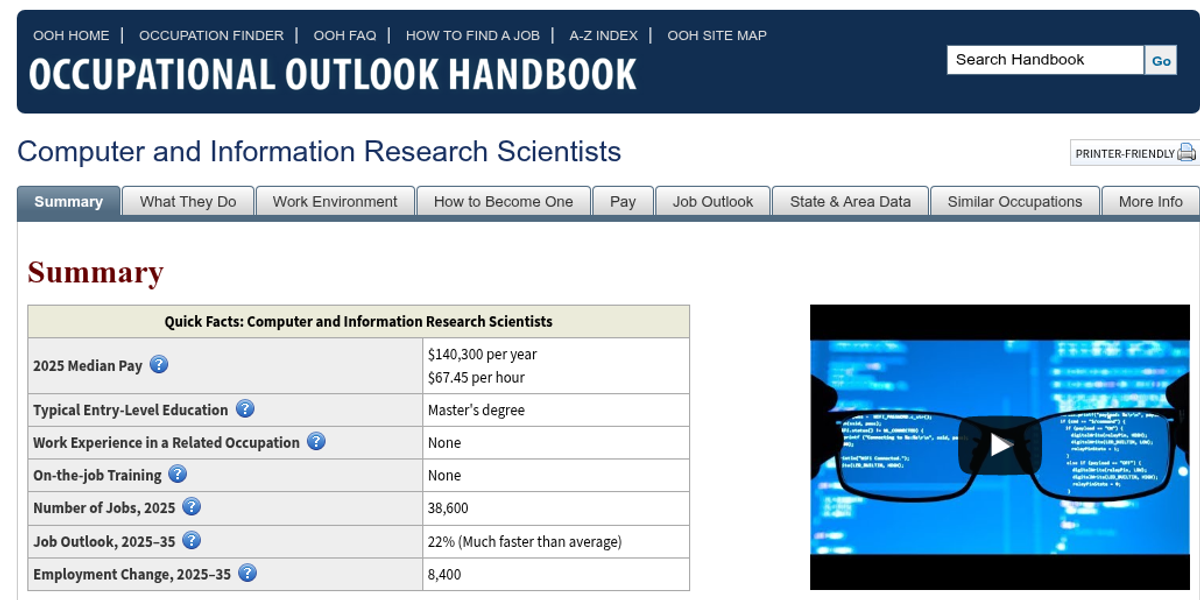1200x600 pixels.
Task: Click the 22% (Much faster than average) cell
Action: click(x=556, y=541)
